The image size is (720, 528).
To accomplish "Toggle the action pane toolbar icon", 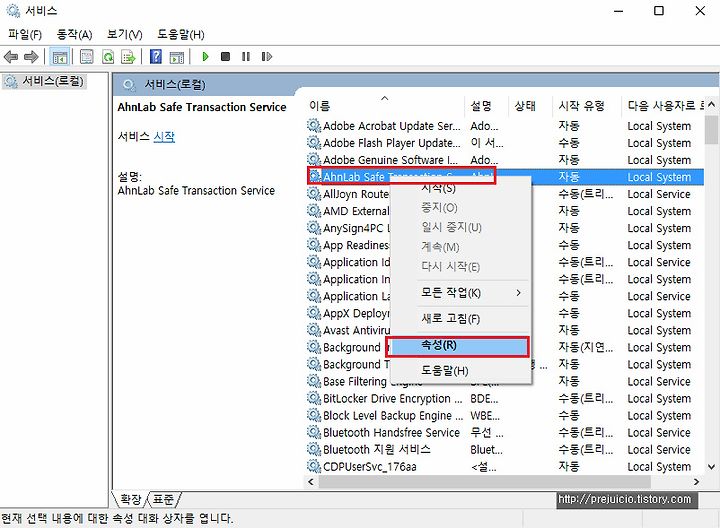I will click(177, 57).
